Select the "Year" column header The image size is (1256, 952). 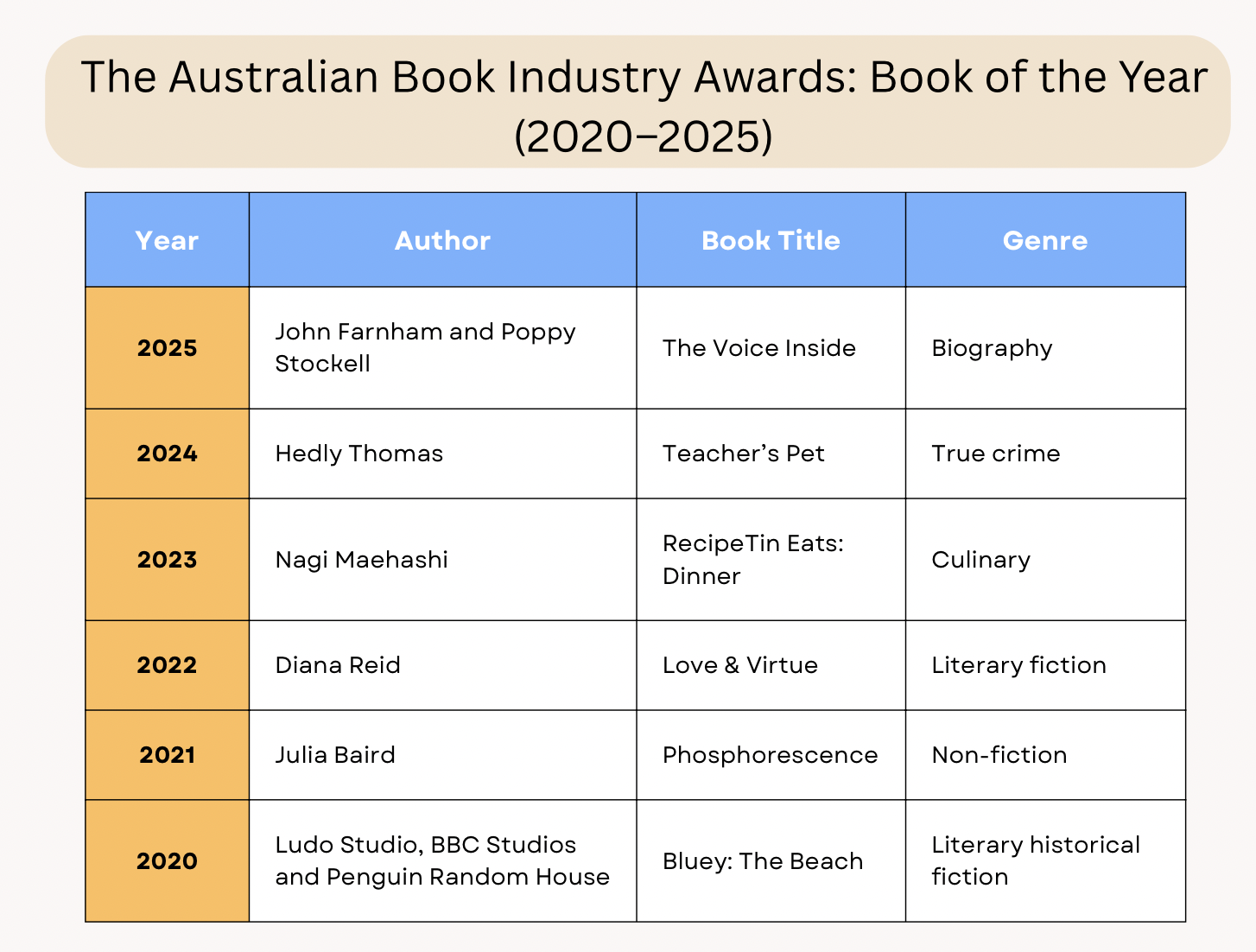pos(167,240)
